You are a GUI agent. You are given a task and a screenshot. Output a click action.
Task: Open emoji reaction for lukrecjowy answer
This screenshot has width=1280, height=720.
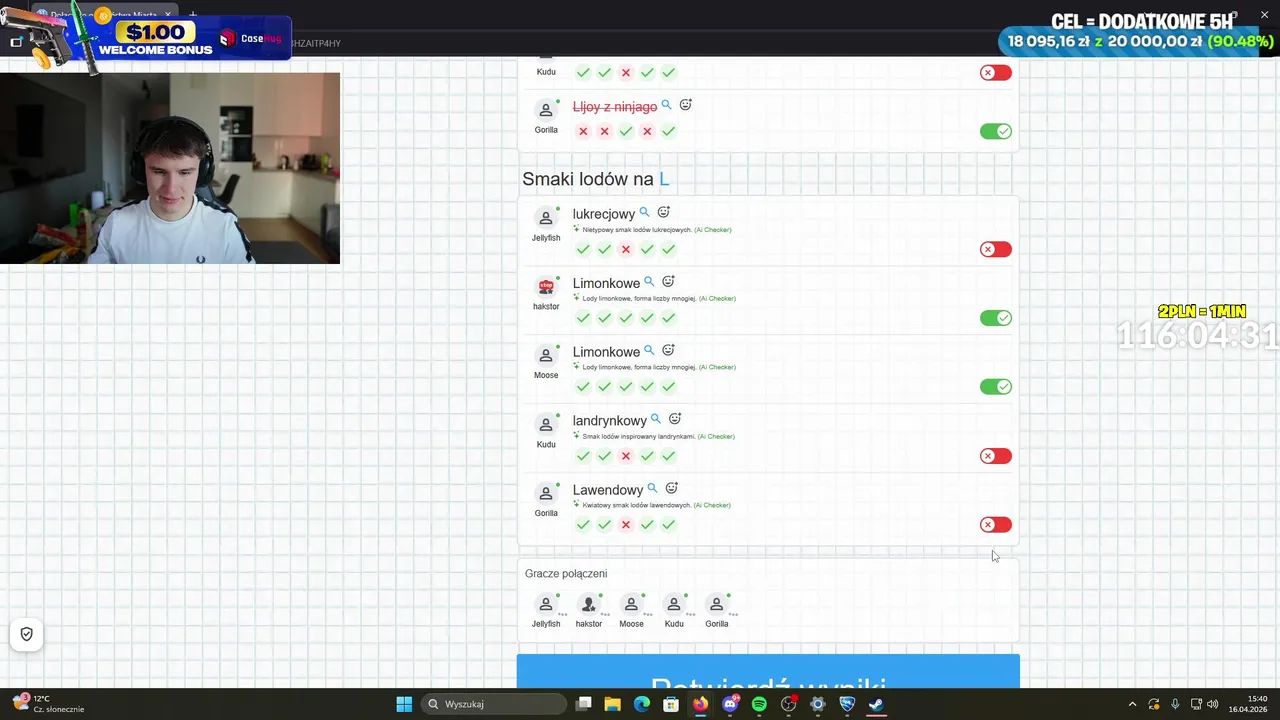[663, 212]
